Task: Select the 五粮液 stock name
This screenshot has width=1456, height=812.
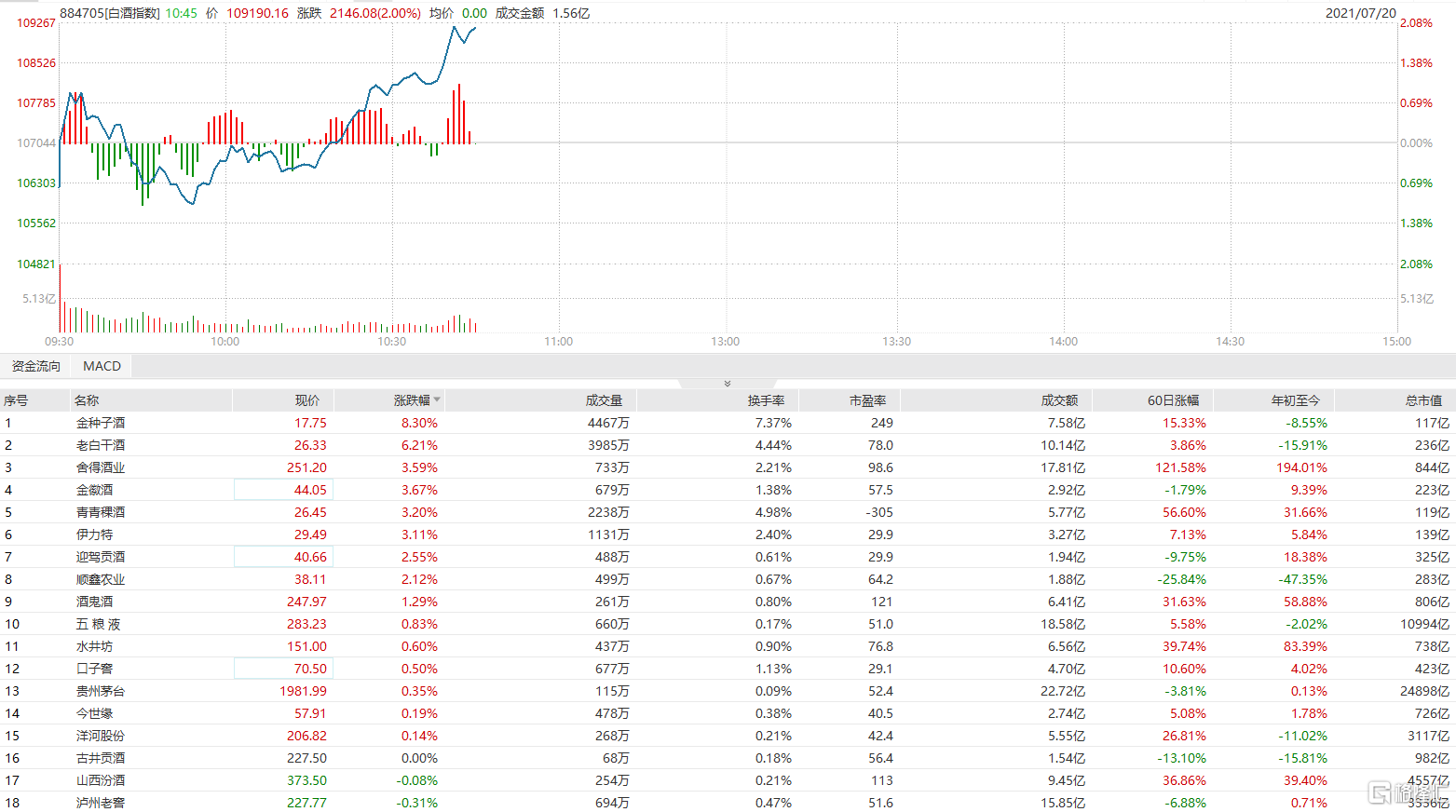Action: click(98, 624)
